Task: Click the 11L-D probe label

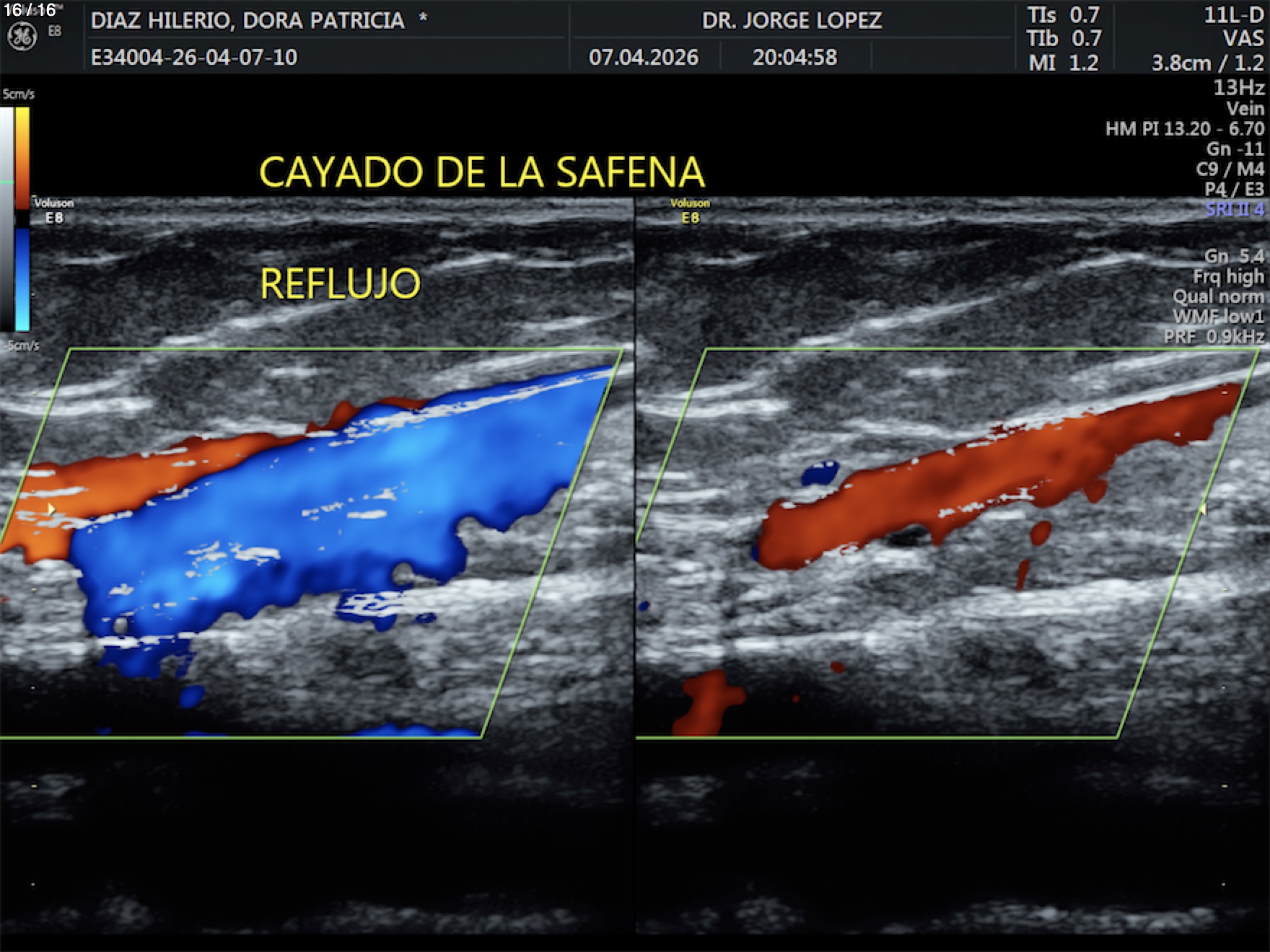Action: click(x=1234, y=15)
